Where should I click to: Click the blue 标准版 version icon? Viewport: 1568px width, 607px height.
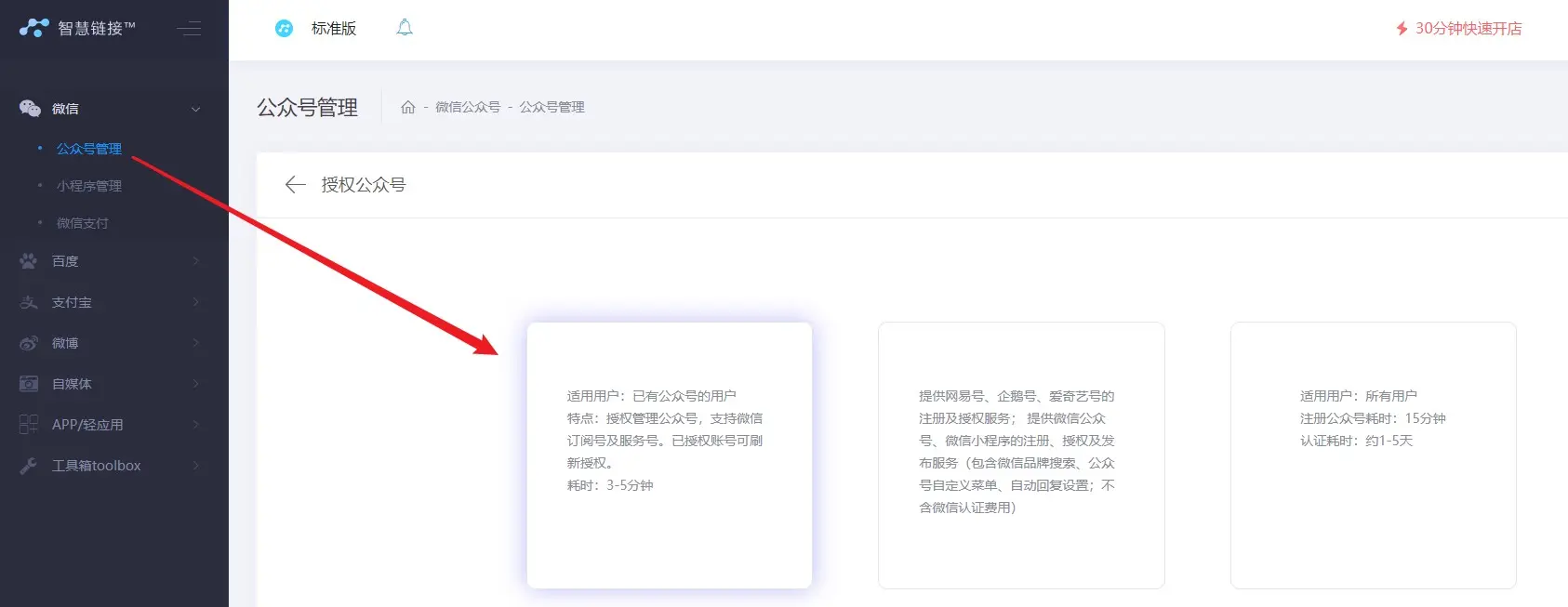coord(284,29)
